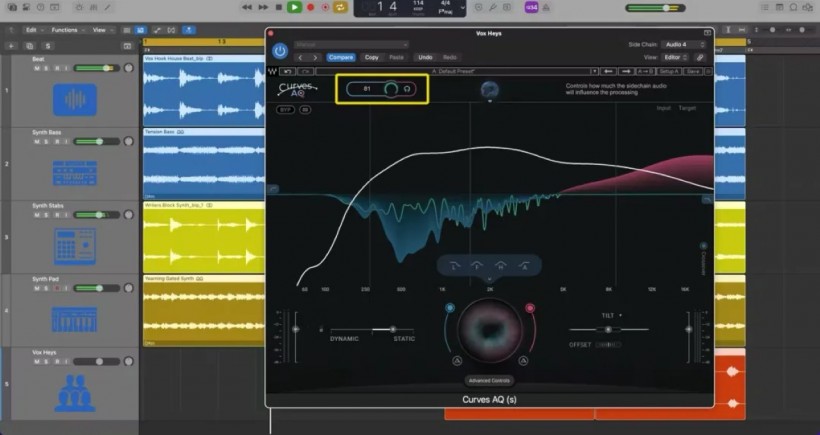Click the plugin link chain icon
Screen dimensions: 820x435
tap(700, 58)
